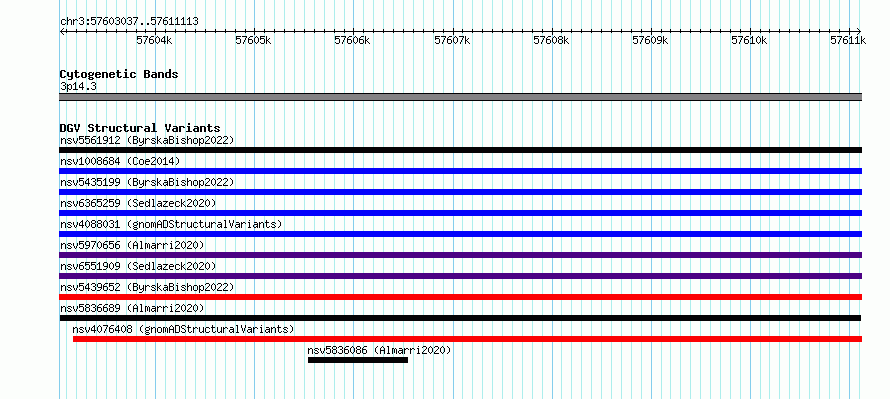Open the nsv5836086 (Almarri2020) label
Image resolution: width=890 pixels, height=399 pixels.
click(x=379, y=350)
